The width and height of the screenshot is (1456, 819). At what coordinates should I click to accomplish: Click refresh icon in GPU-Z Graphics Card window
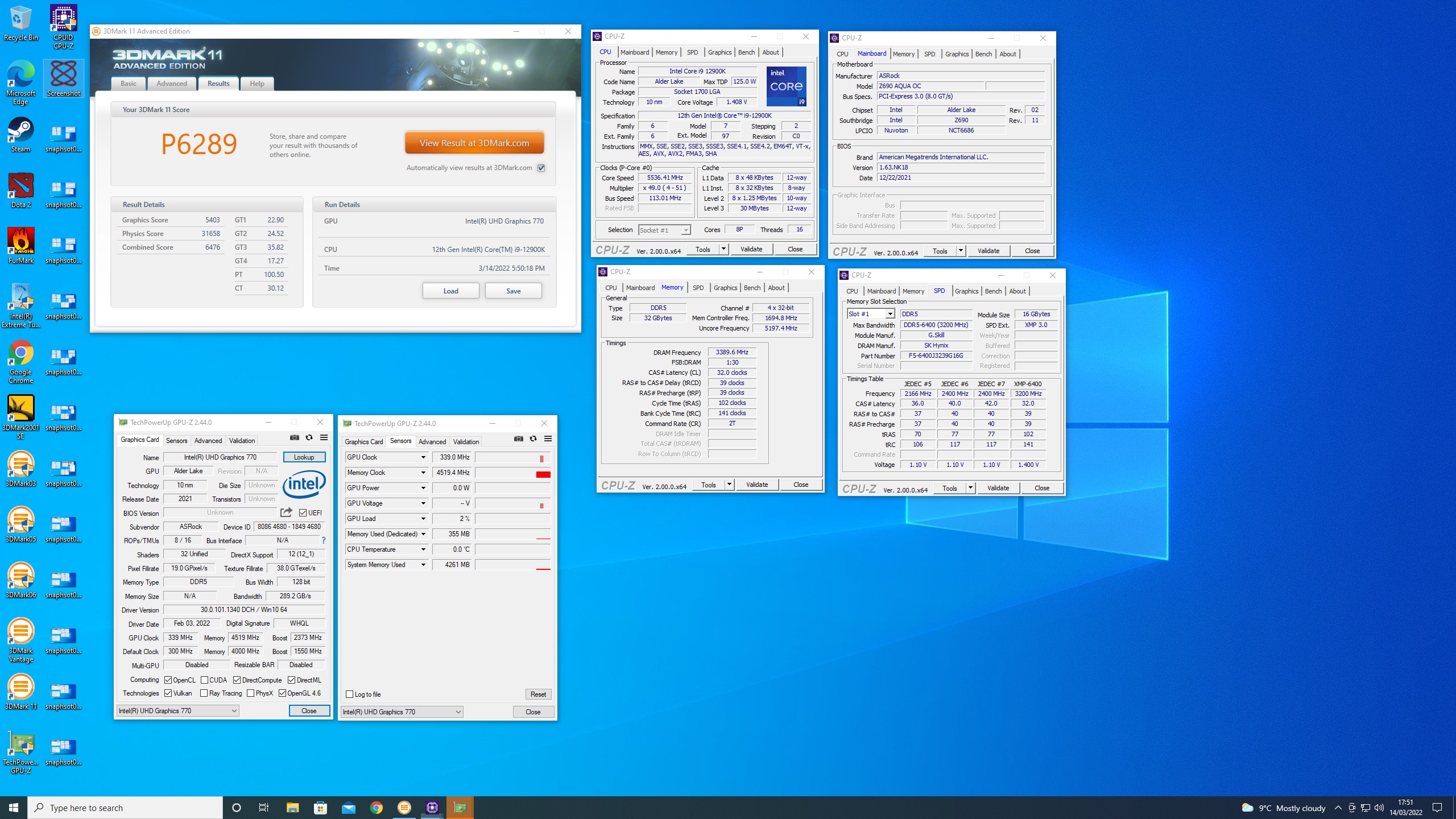pyautogui.click(x=309, y=438)
